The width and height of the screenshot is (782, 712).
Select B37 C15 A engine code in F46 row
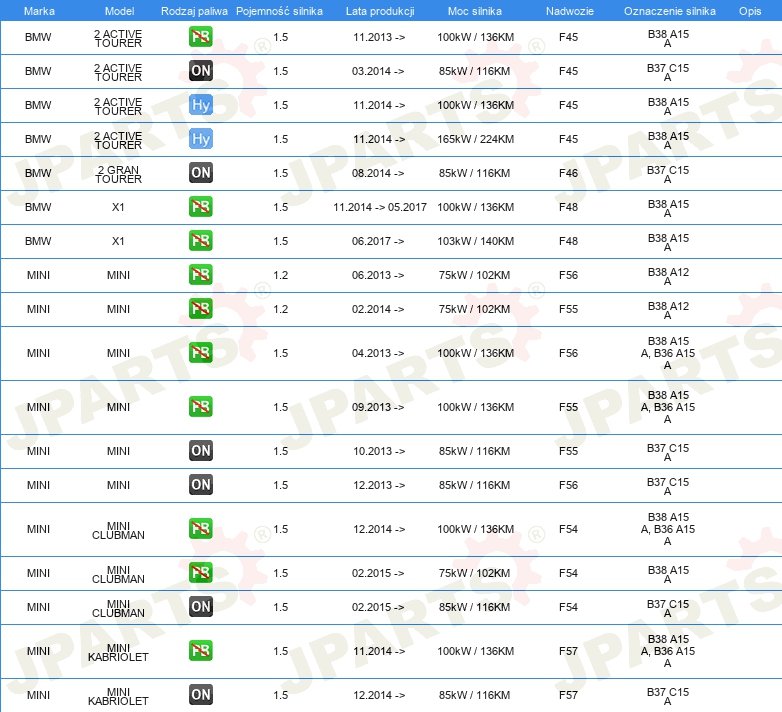[x=668, y=174]
